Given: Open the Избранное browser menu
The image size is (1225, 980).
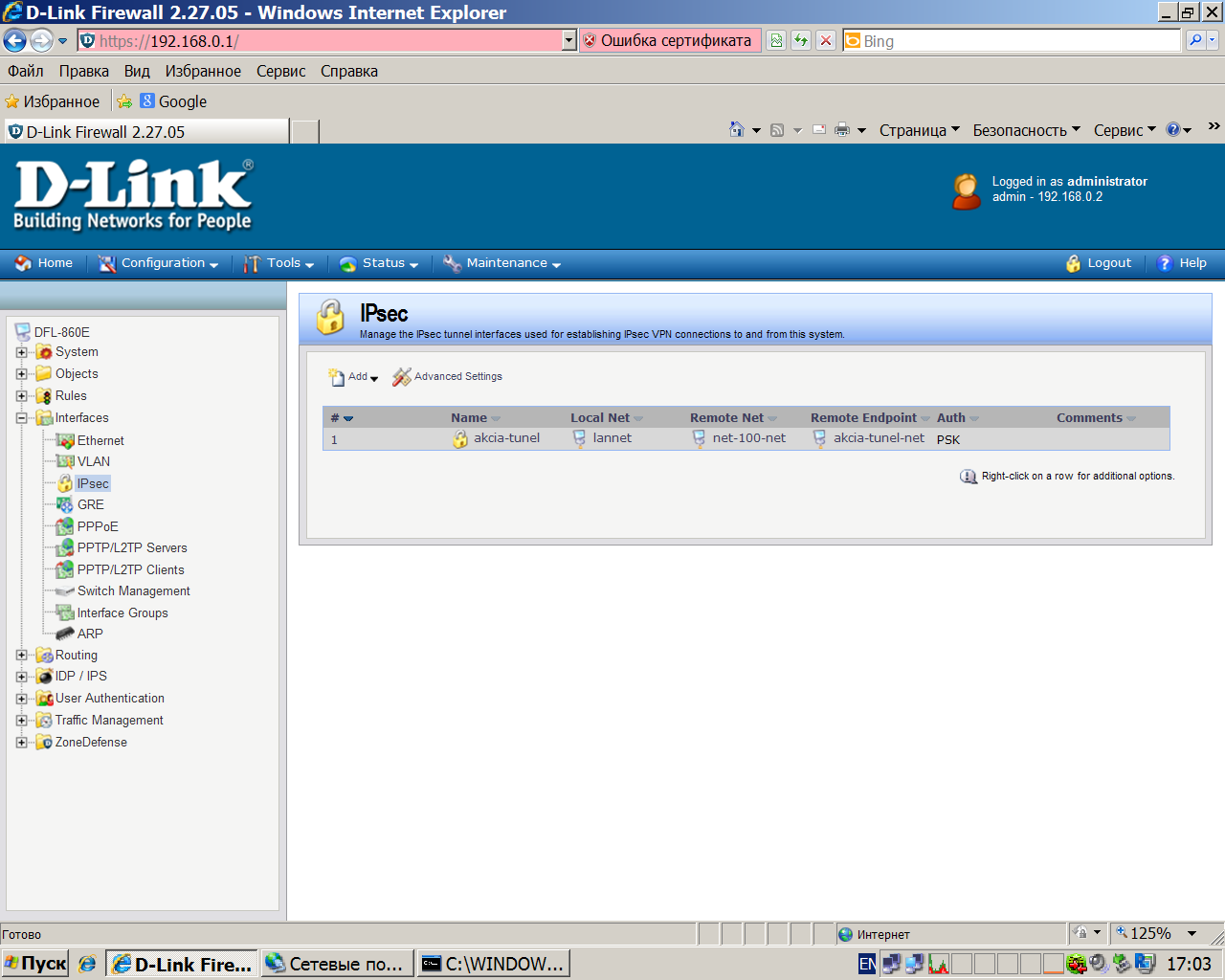Looking at the screenshot, I should 203,71.
